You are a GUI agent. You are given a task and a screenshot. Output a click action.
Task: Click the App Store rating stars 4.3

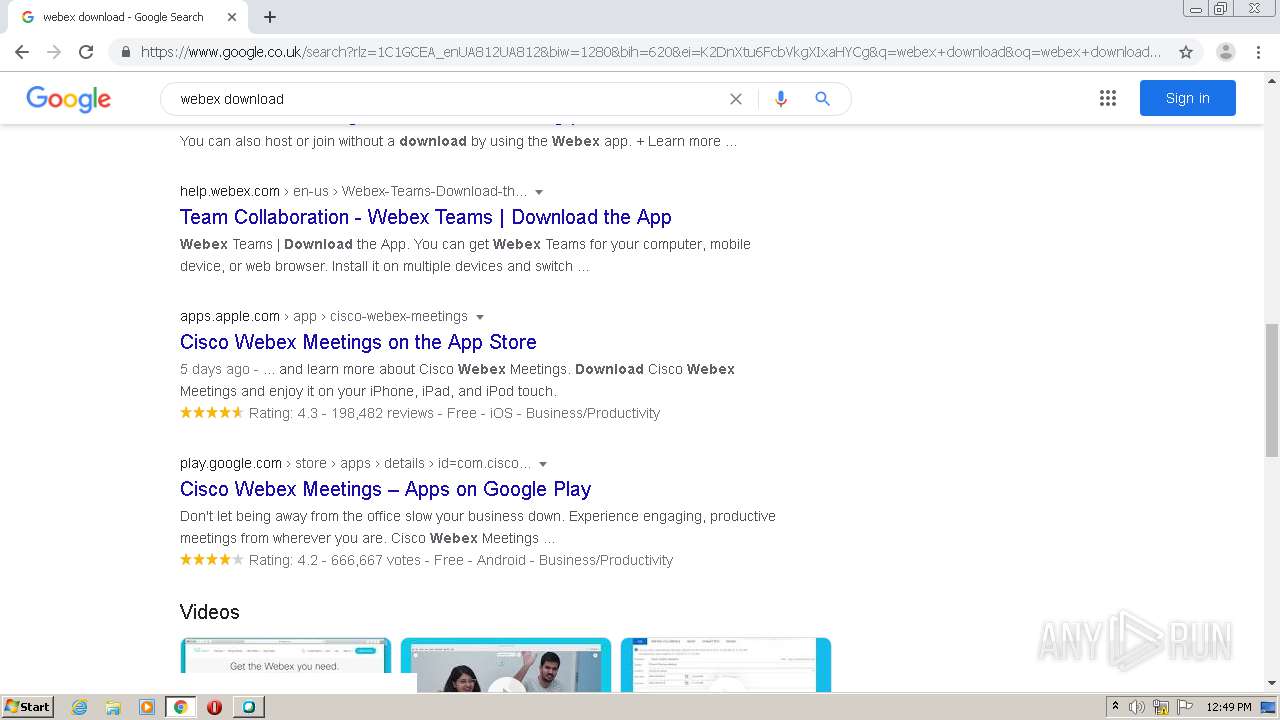click(212, 413)
